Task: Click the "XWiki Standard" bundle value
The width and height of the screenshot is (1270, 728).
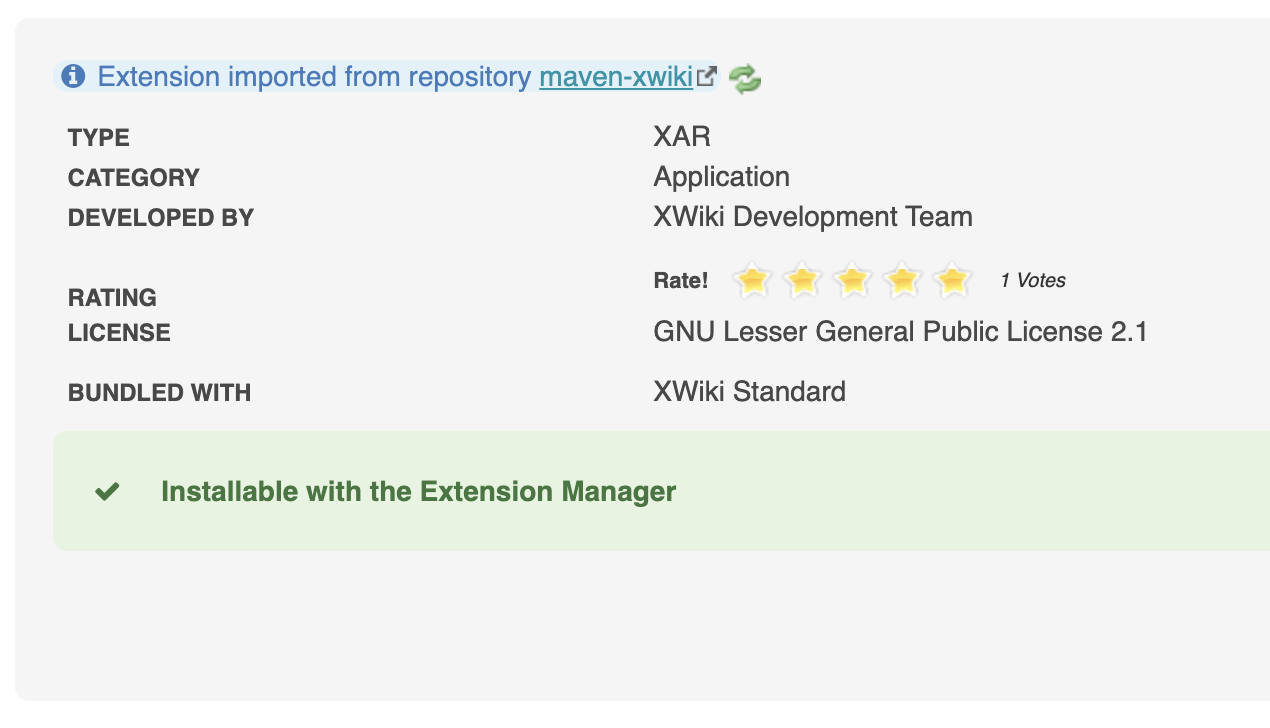Action: [x=749, y=391]
